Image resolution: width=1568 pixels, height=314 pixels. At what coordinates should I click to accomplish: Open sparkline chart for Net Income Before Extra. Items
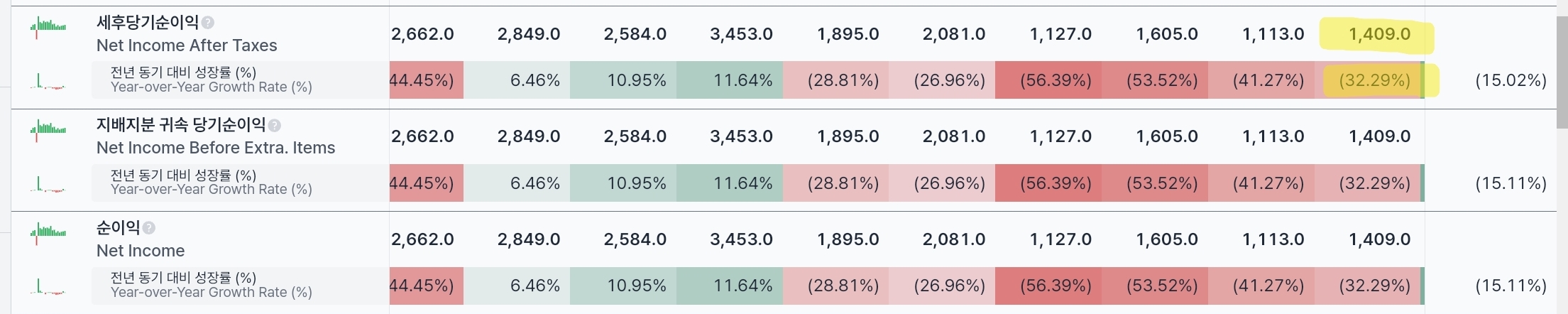48,130
